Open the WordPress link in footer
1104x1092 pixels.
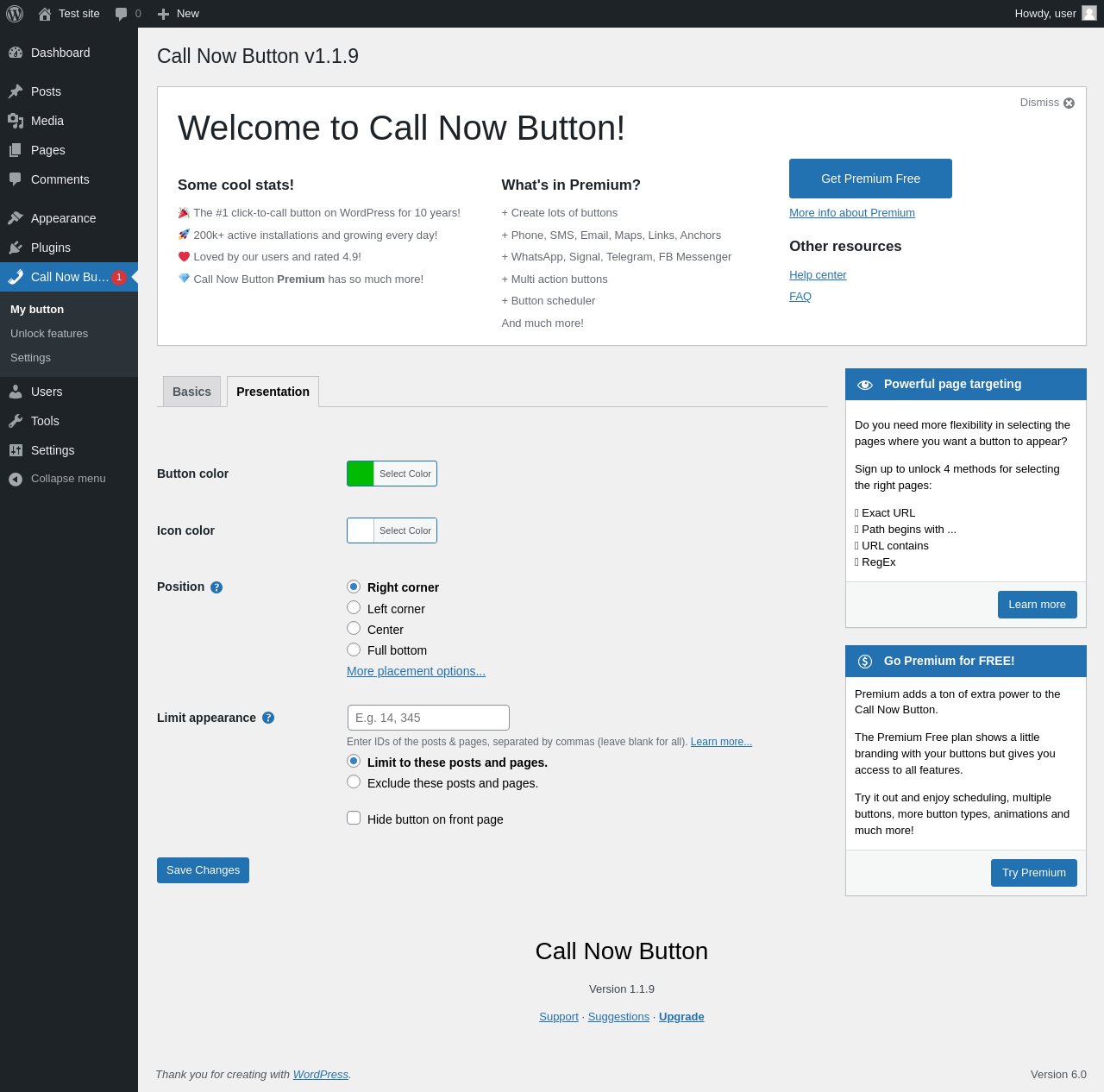[321, 1075]
